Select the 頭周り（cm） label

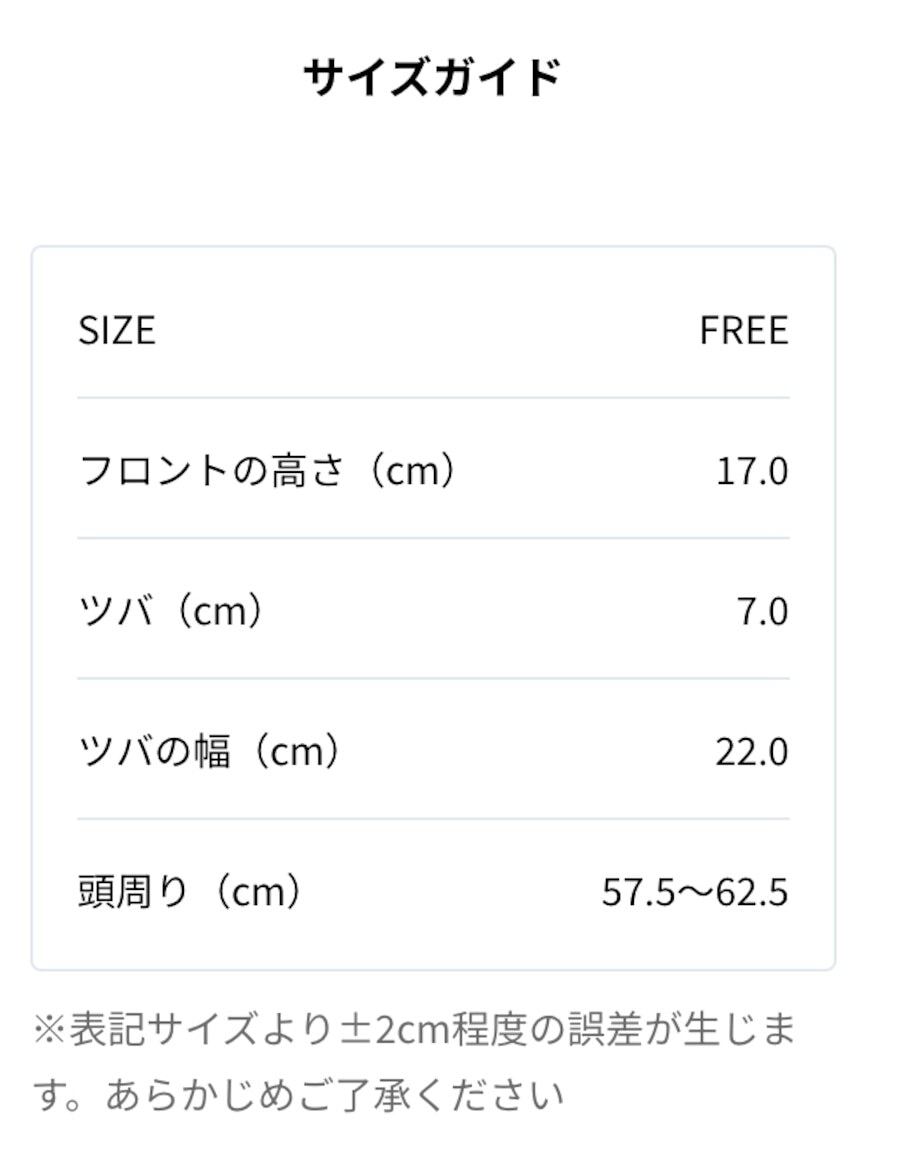tap(193, 892)
